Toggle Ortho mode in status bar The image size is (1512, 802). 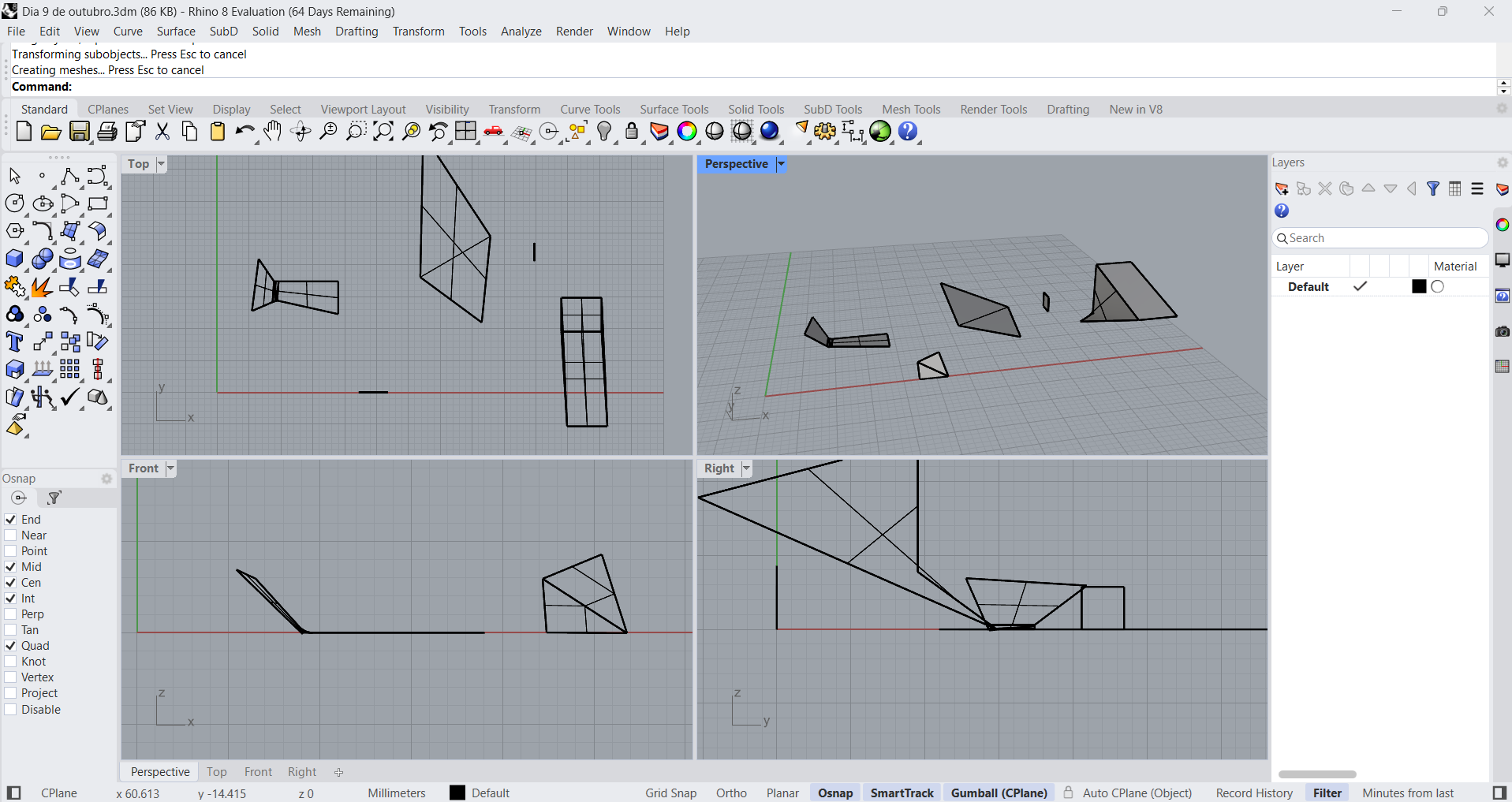click(x=731, y=793)
